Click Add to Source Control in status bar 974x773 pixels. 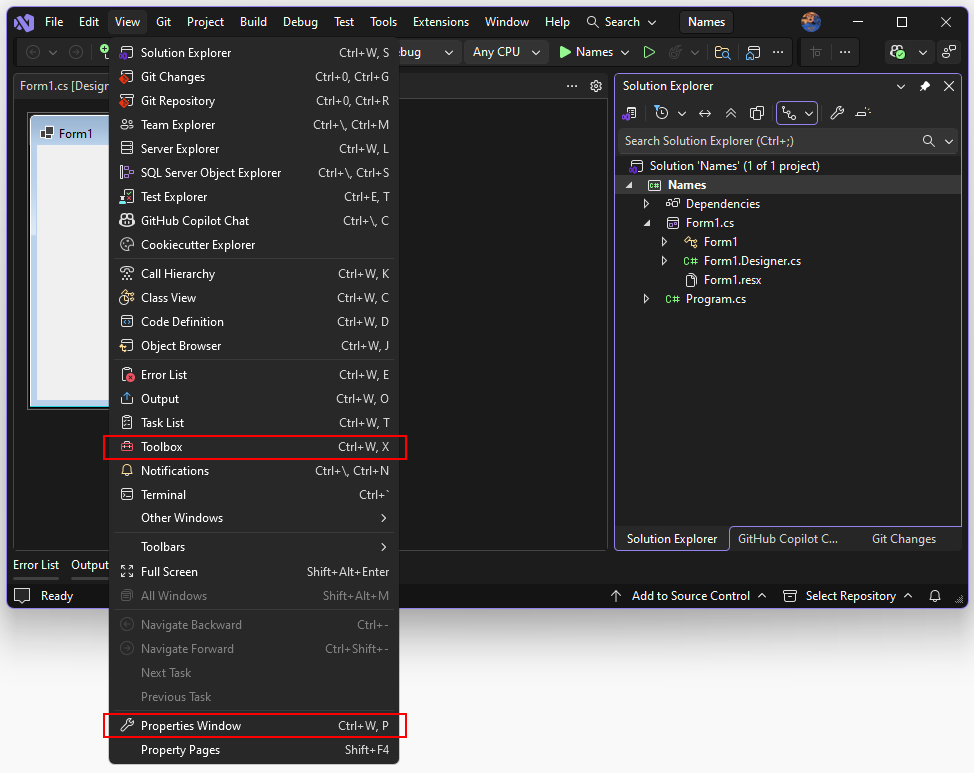click(x=690, y=595)
